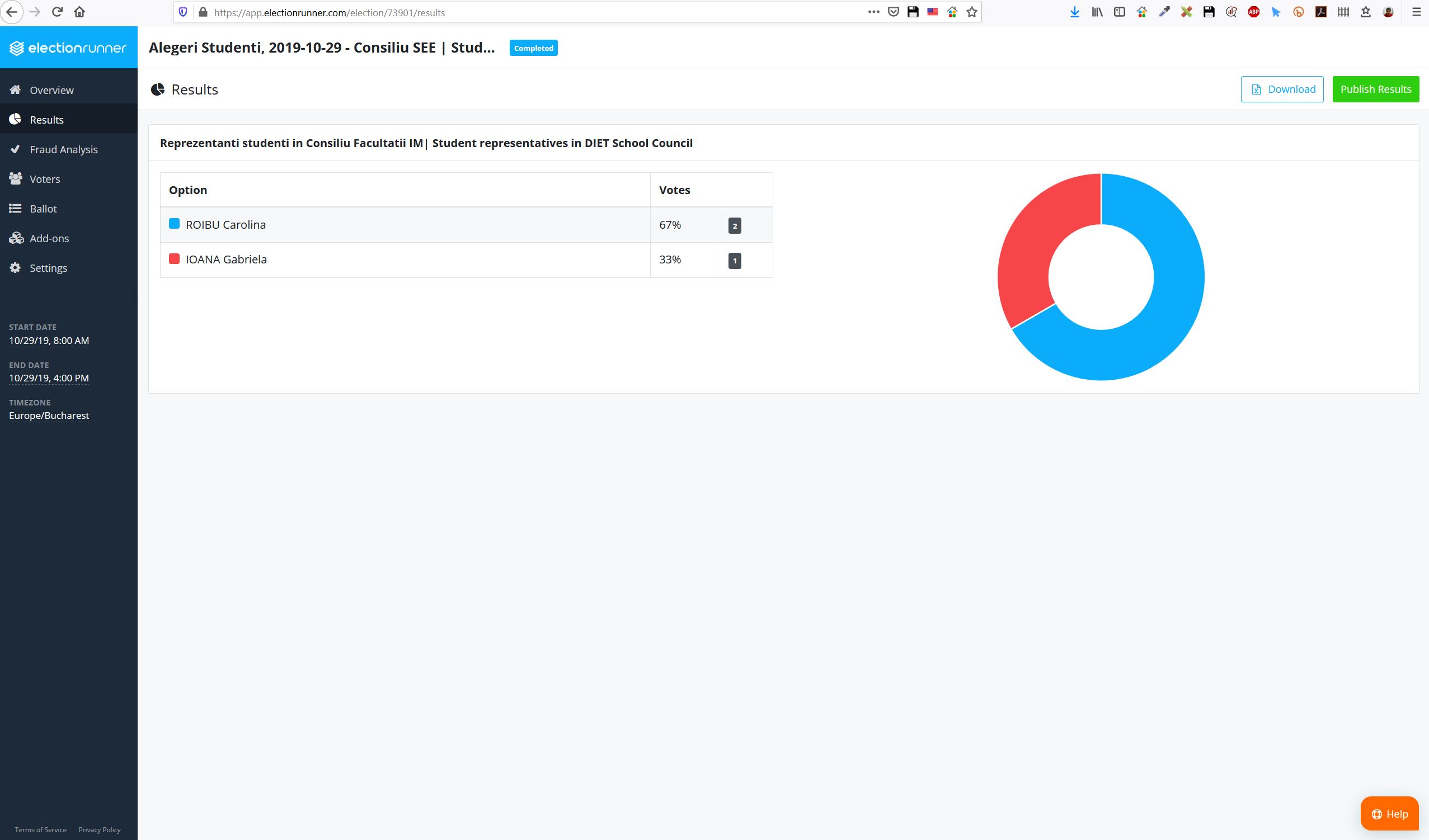
Task: Click the browser home icon
Action: (x=79, y=12)
